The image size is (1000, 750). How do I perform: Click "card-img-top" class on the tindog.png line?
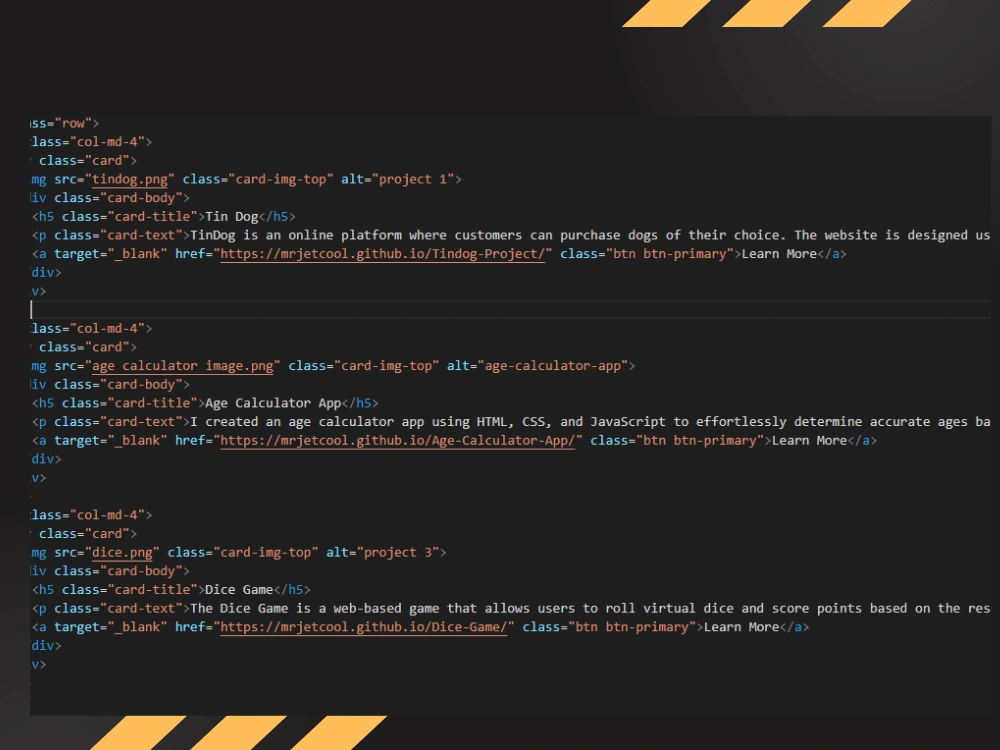point(281,179)
